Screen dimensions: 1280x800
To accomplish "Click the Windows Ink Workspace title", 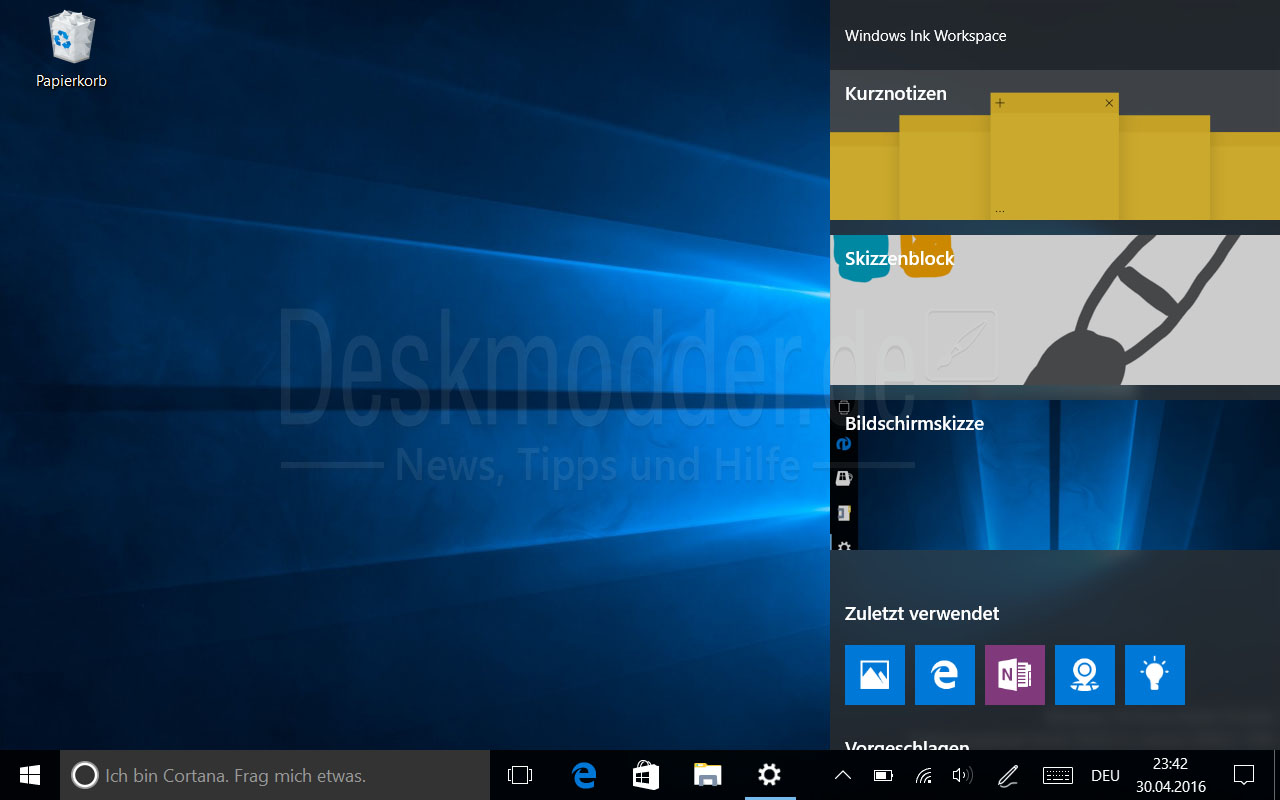I will [x=925, y=36].
